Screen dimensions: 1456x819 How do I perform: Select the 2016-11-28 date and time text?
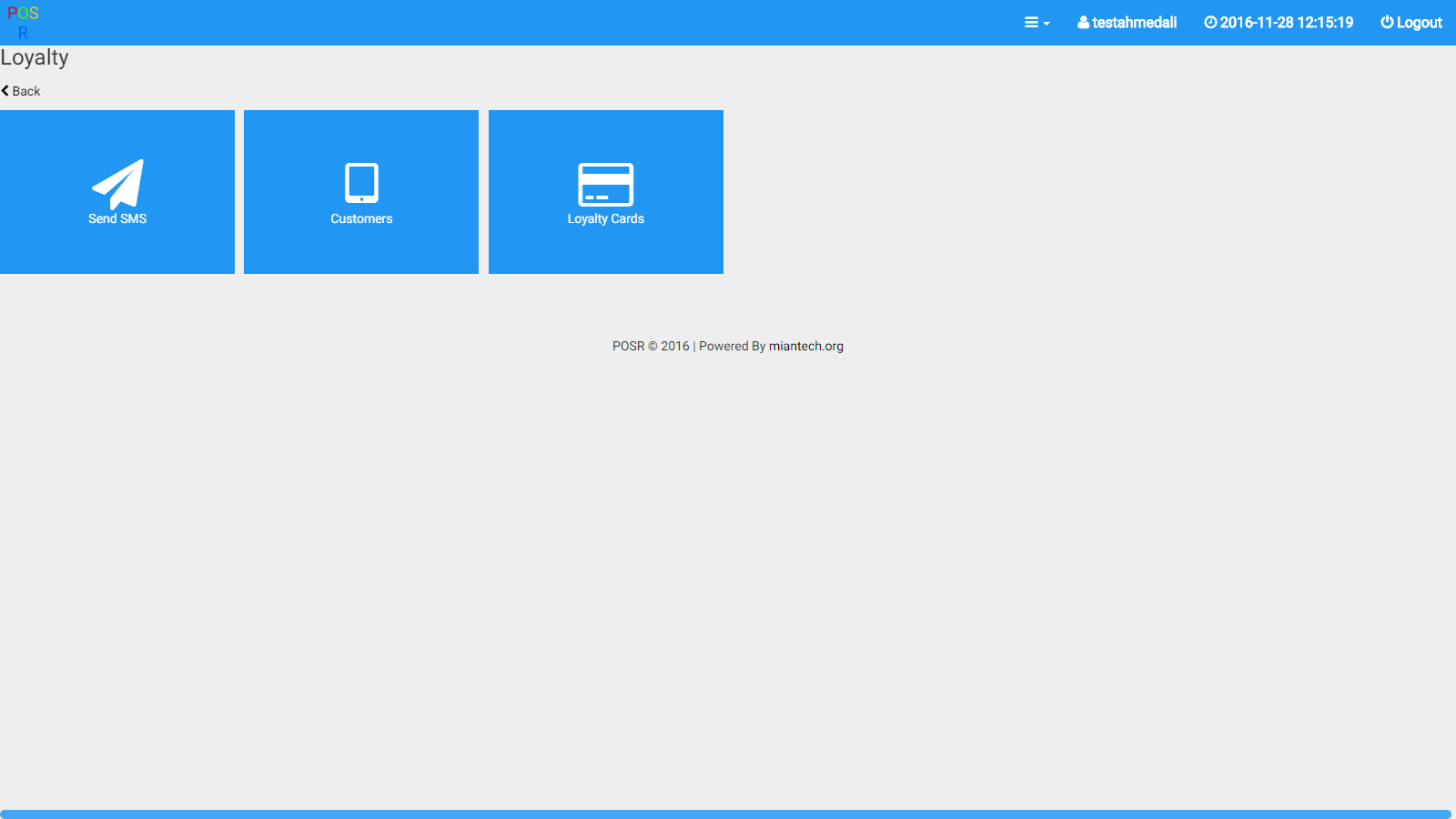click(1286, 23)
